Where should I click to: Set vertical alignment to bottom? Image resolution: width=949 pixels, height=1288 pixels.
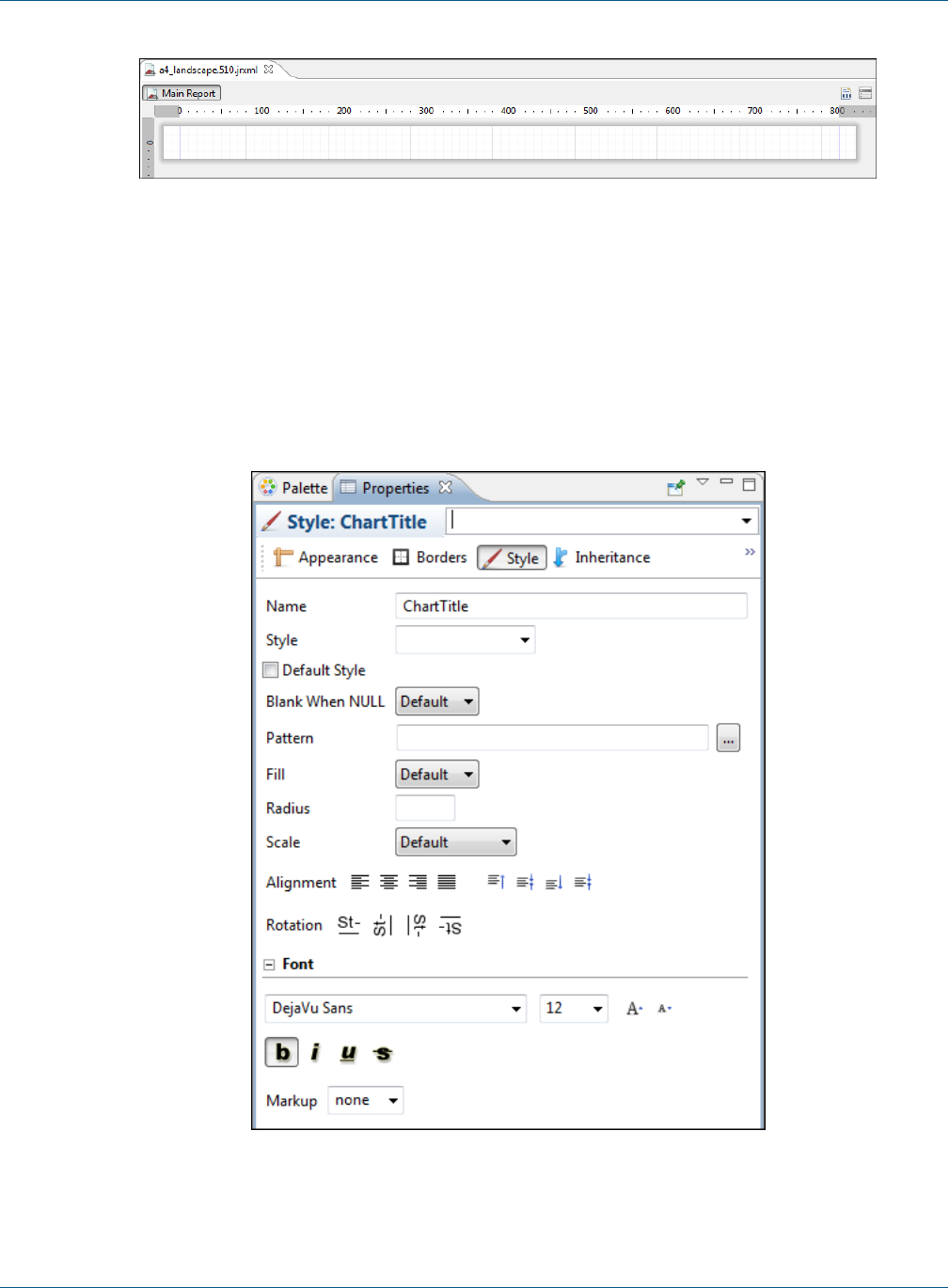pos(554,882)
